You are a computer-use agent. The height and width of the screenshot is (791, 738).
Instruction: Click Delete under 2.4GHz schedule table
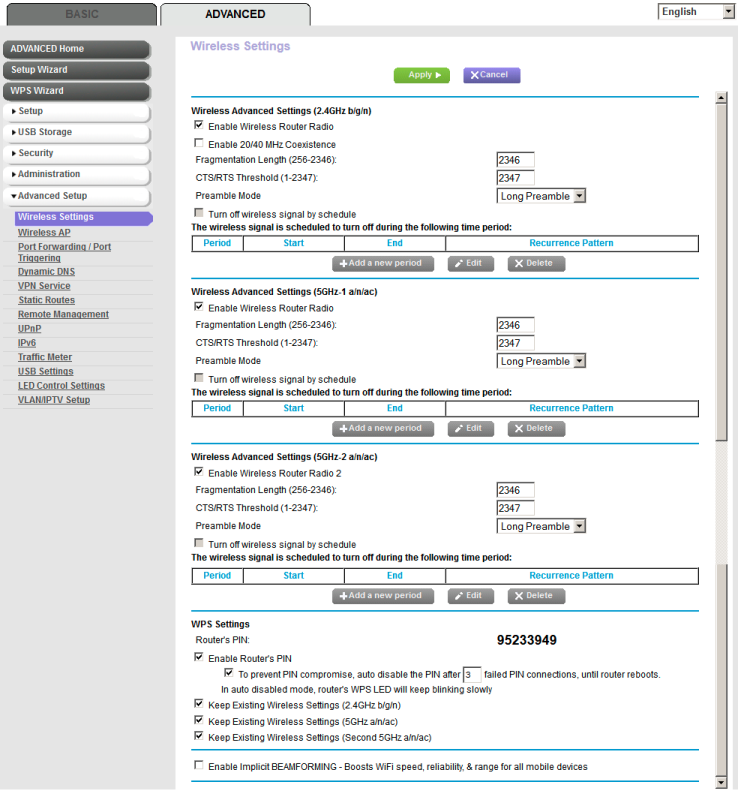coord(536,263)
